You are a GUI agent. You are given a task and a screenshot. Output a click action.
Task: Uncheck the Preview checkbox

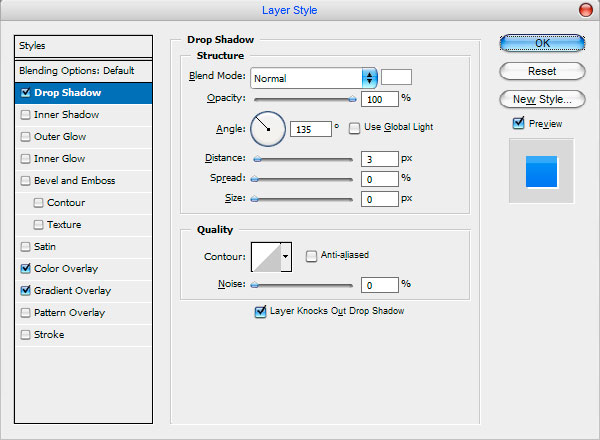(x=518, y=123)
